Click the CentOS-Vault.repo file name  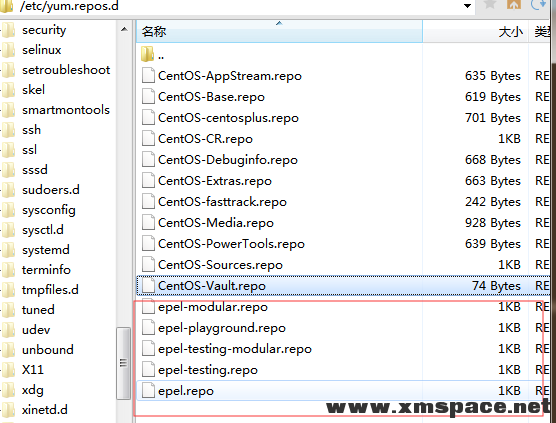pos(212,286)
